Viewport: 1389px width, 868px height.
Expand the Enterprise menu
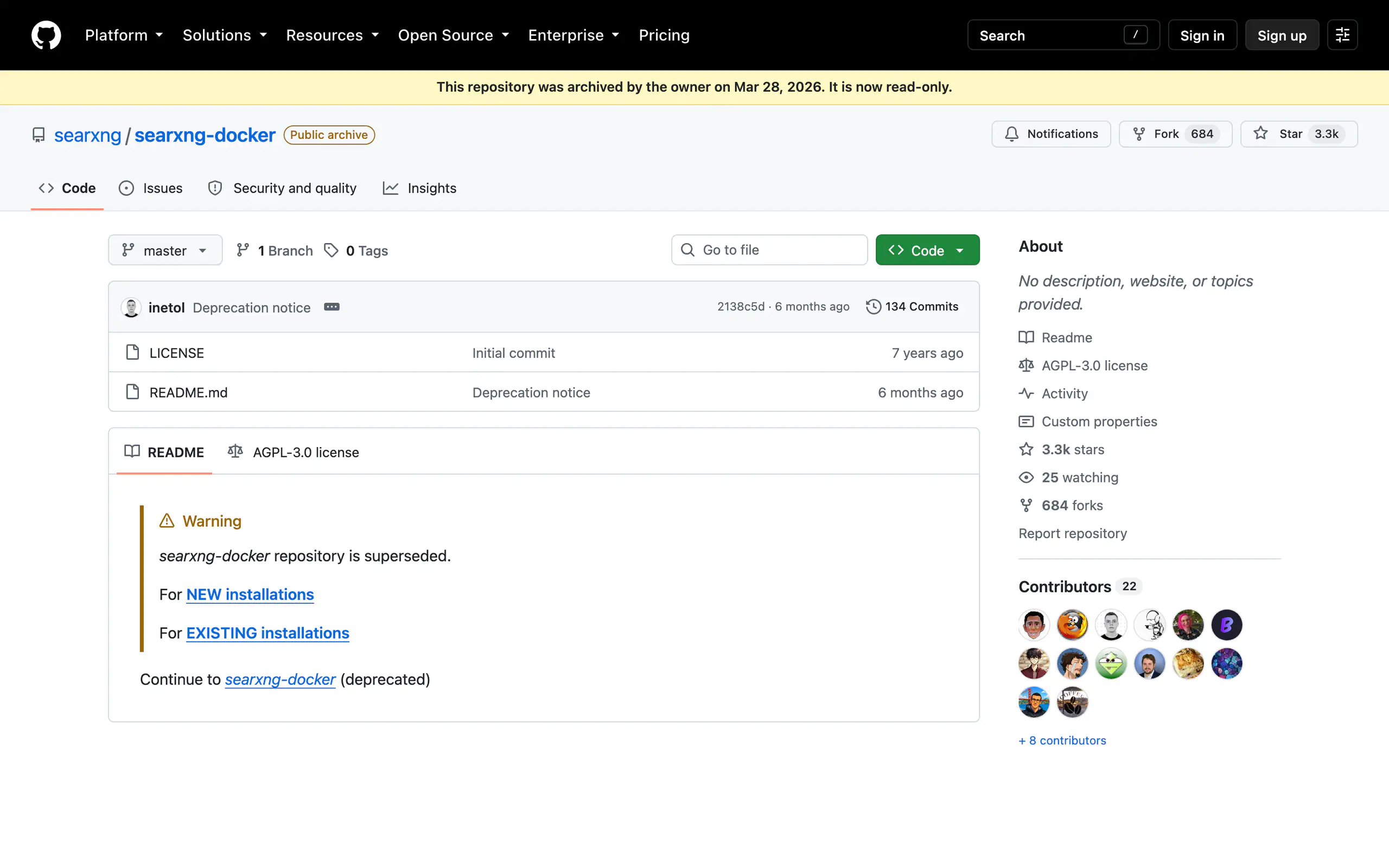[574, 35]
